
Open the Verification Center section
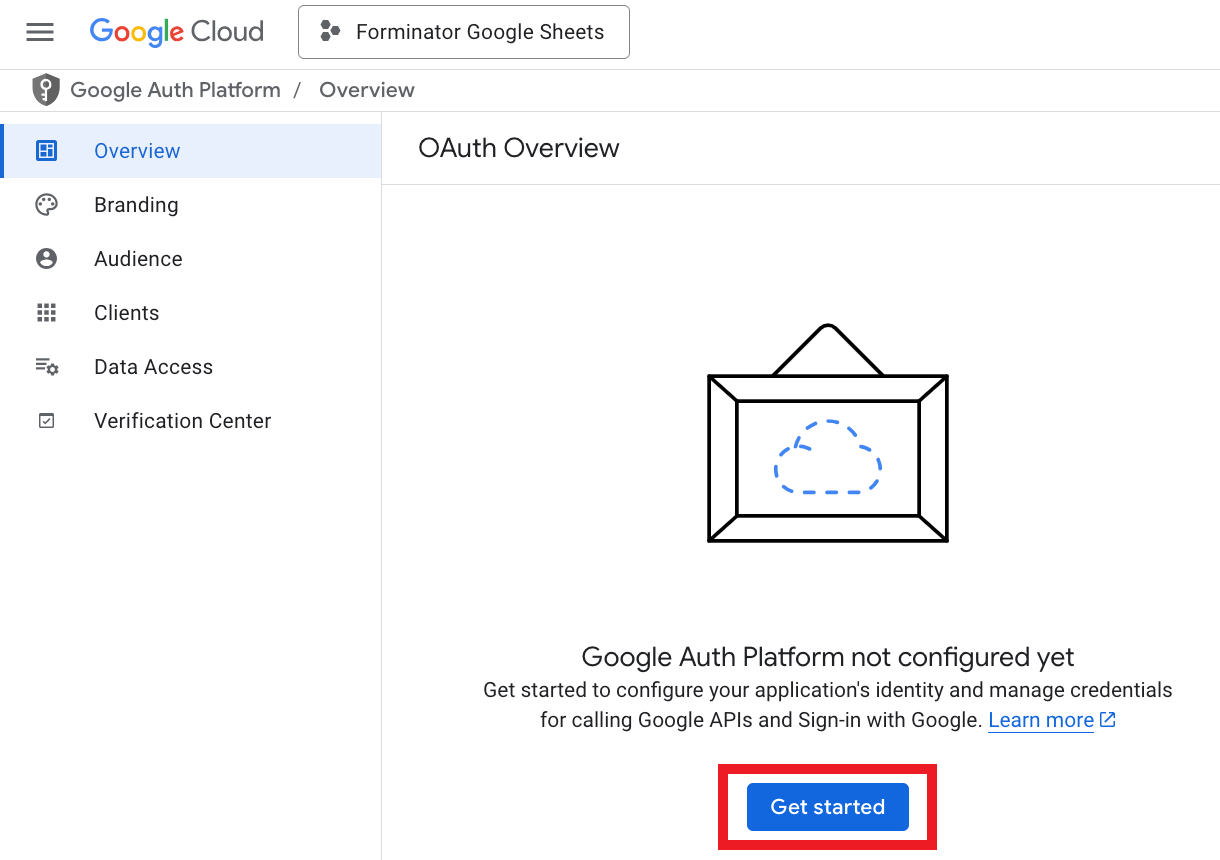point(192,421)
